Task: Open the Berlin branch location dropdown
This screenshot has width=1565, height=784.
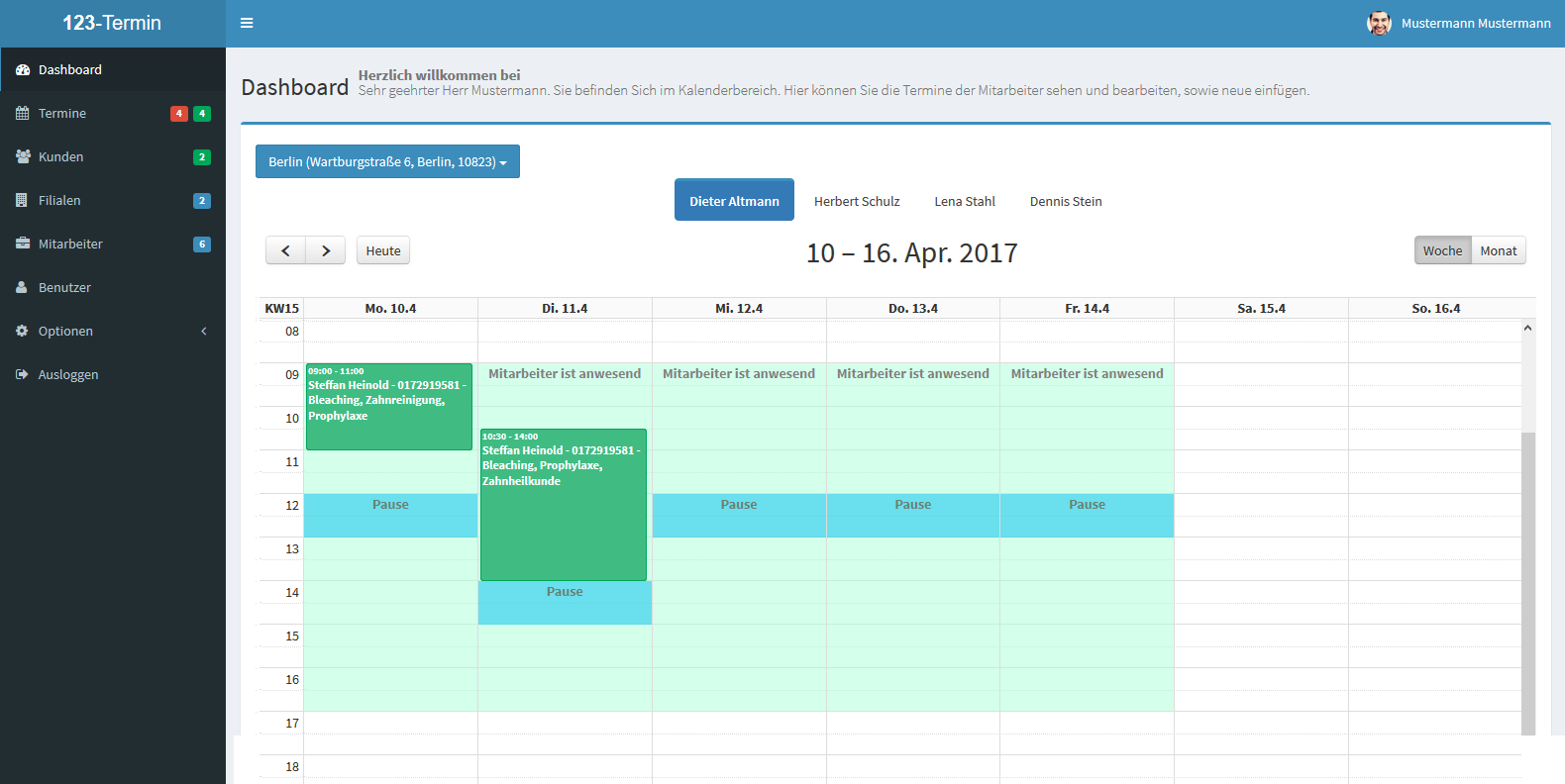Action: click(387, 162)
